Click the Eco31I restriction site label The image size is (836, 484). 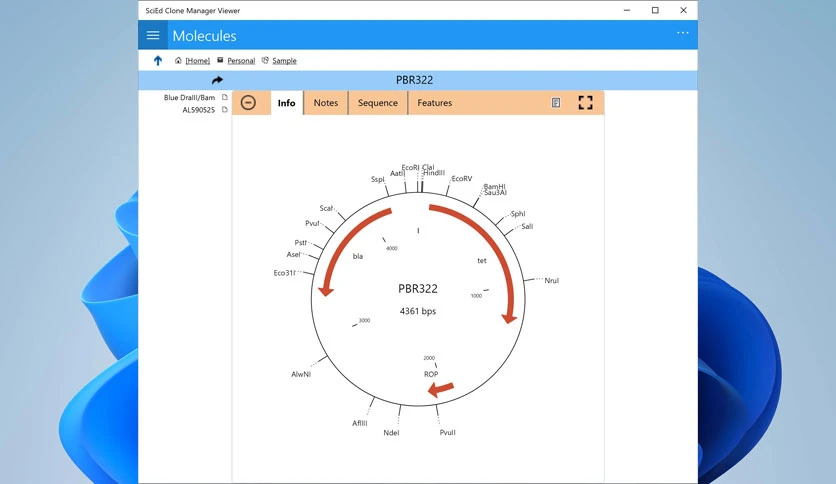(x=284, y=273)
